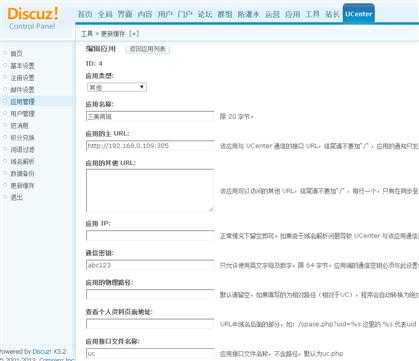Open the 应用类型 dropdown
This screenshot has width=419, height=361.
click(116, 87)
